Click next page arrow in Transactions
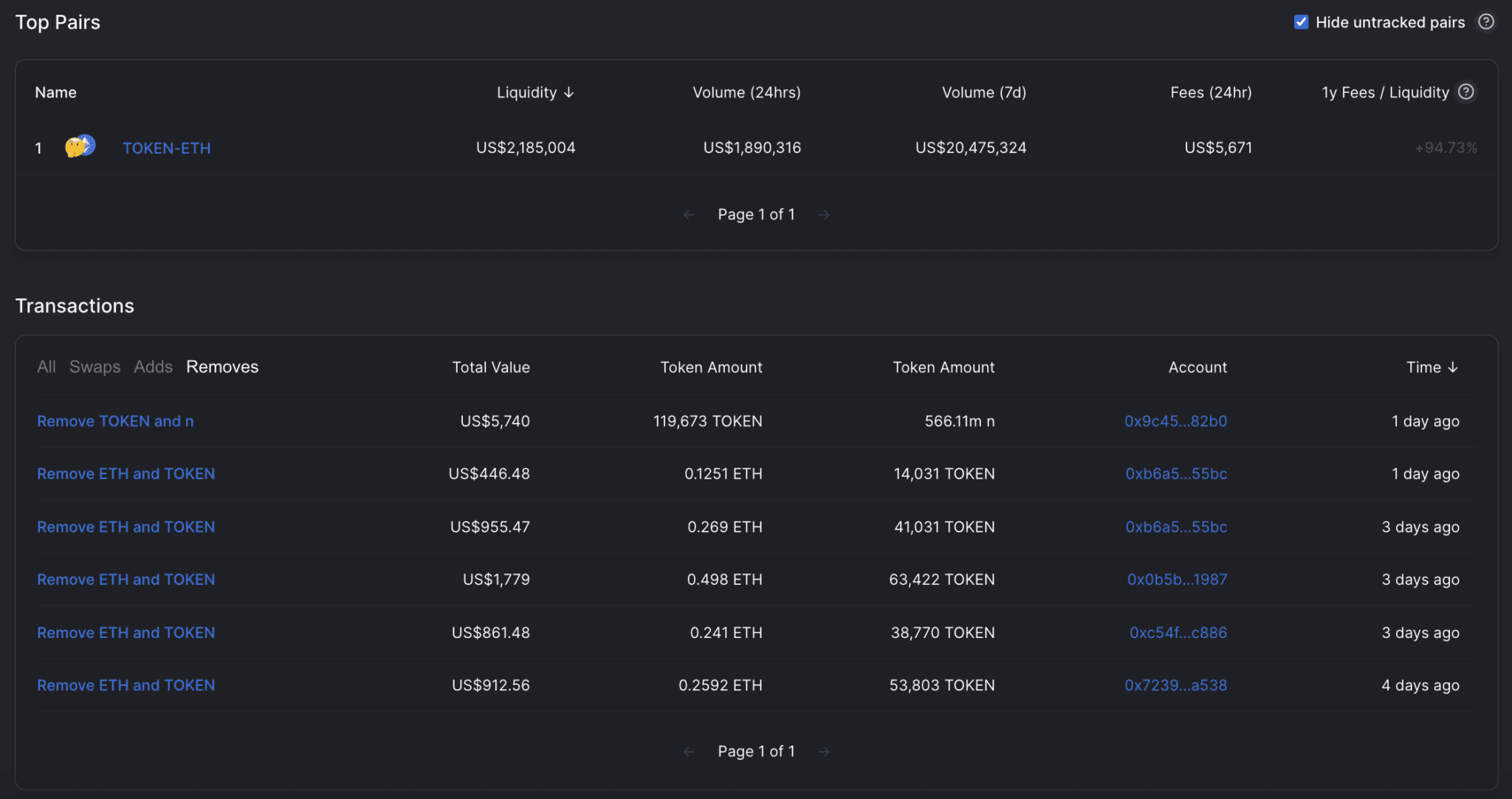The height and width of the screenshot is (799, 1512). click(824, 752)
